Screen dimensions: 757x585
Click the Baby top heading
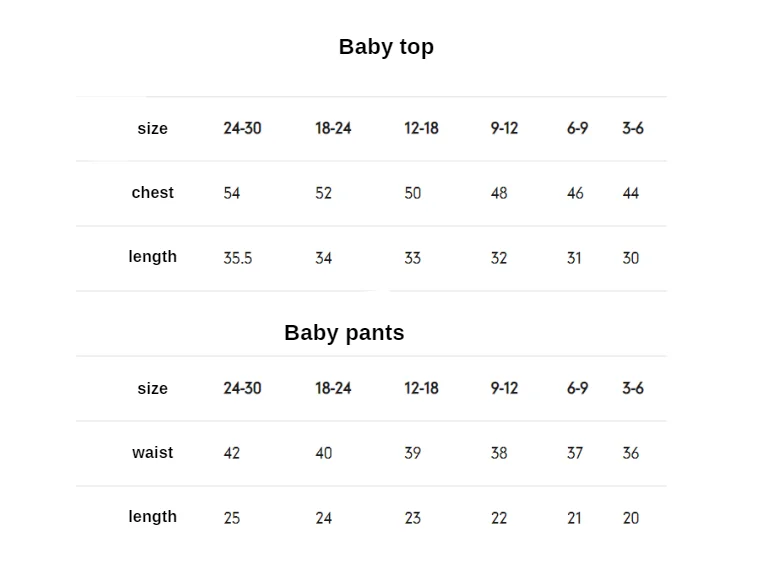(386, 47)
